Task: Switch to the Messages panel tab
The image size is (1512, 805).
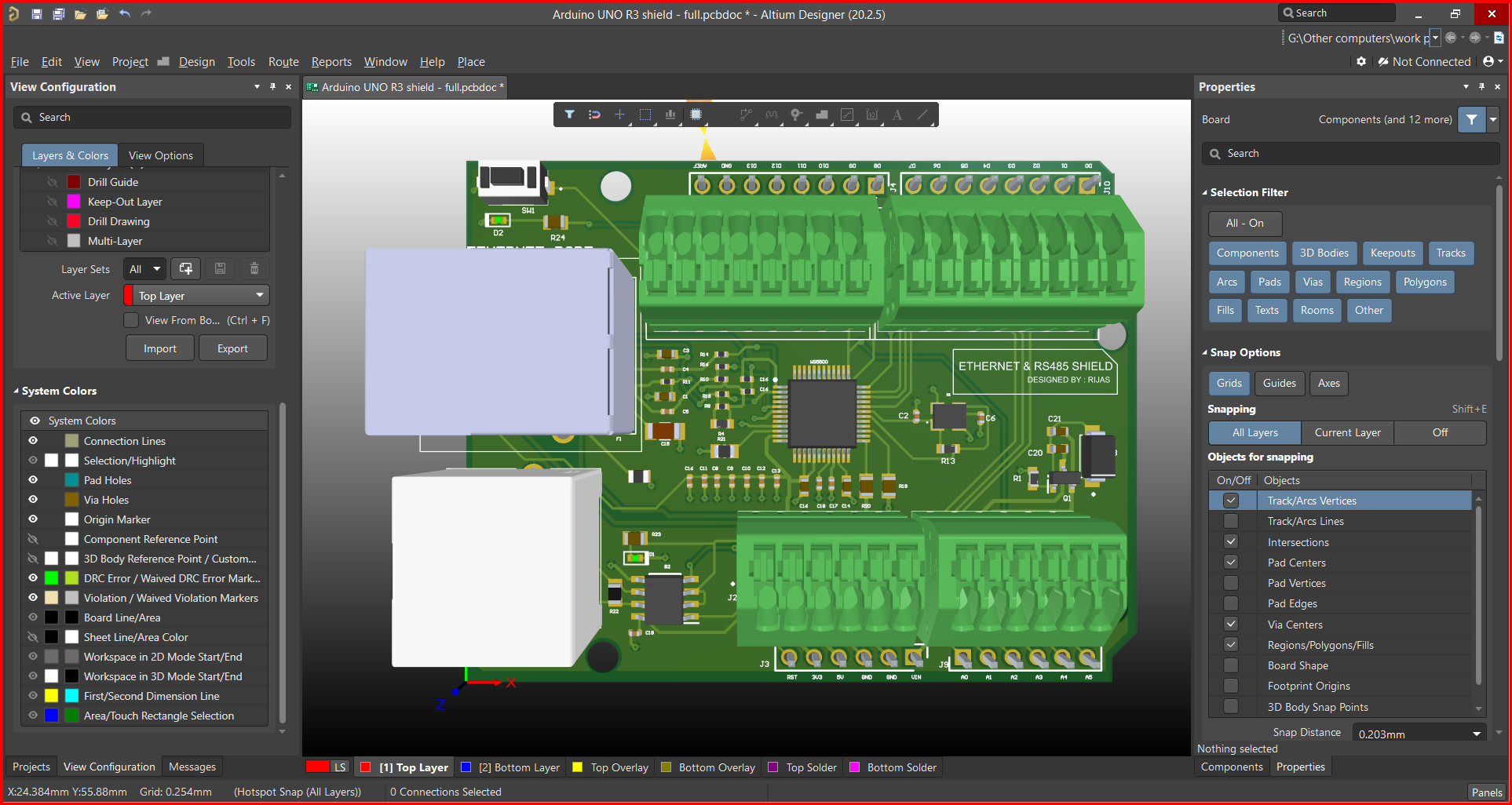Action: tap(192, 767)
